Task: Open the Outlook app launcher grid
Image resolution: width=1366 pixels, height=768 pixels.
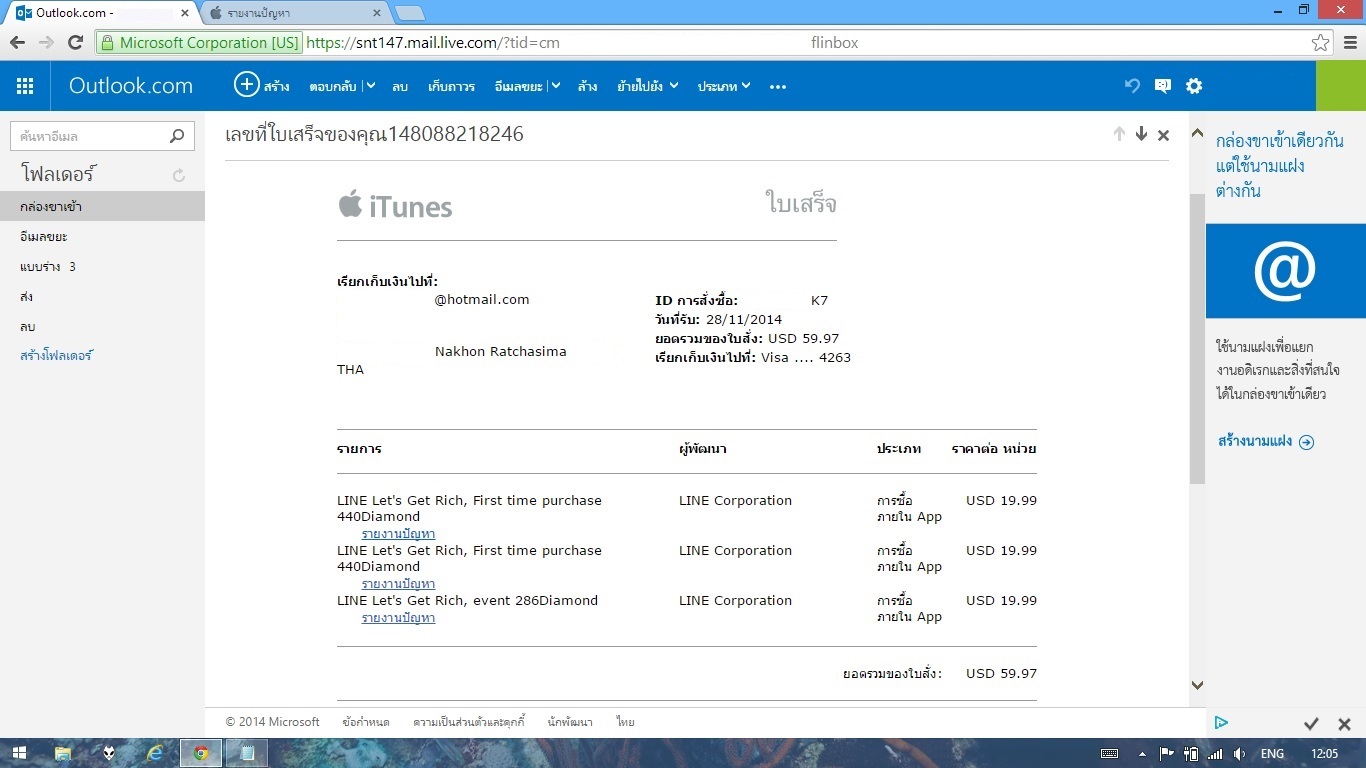Action: coord(25,86)
